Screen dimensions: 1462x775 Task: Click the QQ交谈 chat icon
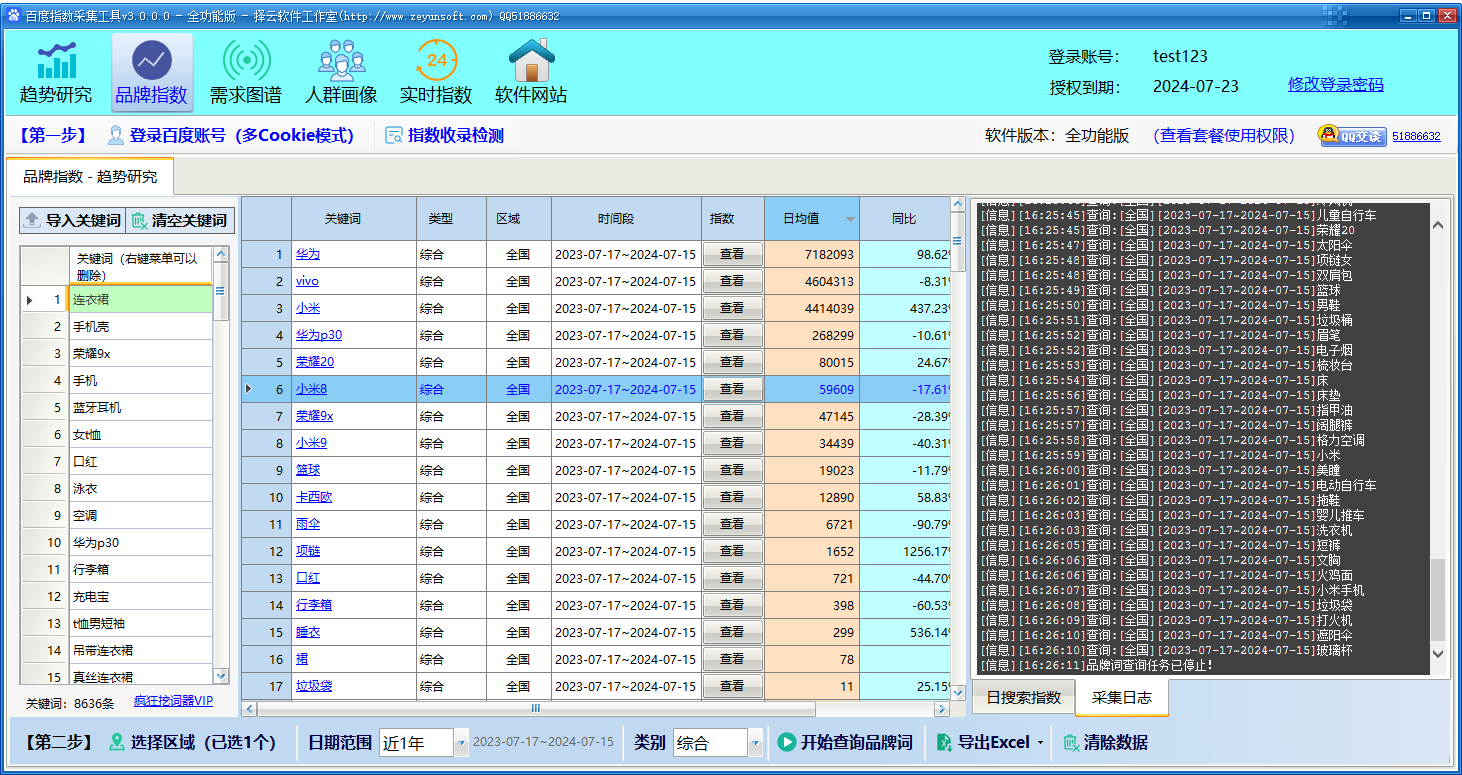tap(1352, 136)
